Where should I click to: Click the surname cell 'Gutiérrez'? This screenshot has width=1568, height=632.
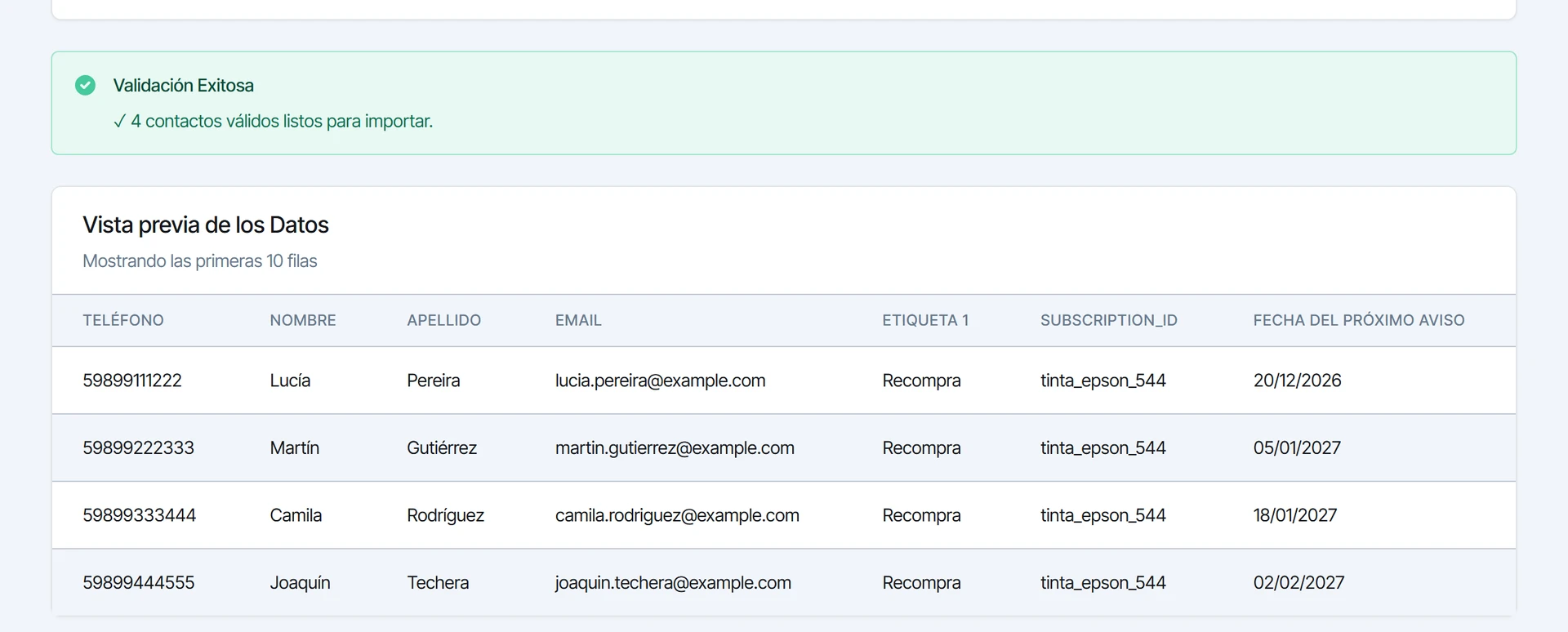tap(442, 448)
